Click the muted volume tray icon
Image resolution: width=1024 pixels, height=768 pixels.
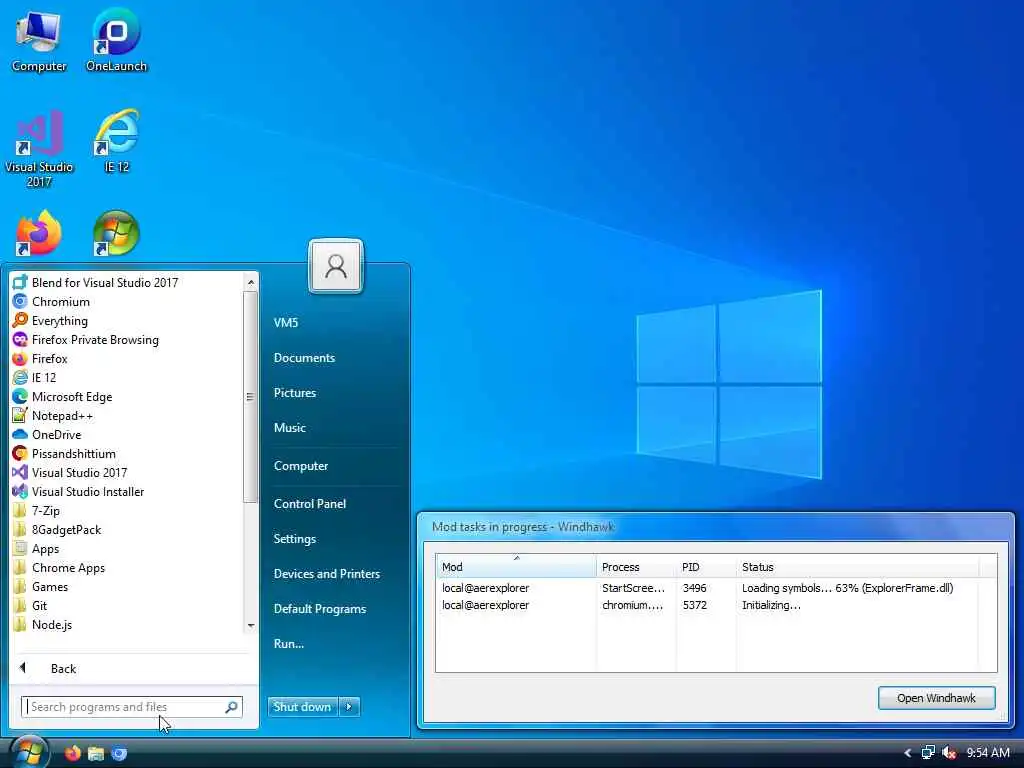pos(949,753)
